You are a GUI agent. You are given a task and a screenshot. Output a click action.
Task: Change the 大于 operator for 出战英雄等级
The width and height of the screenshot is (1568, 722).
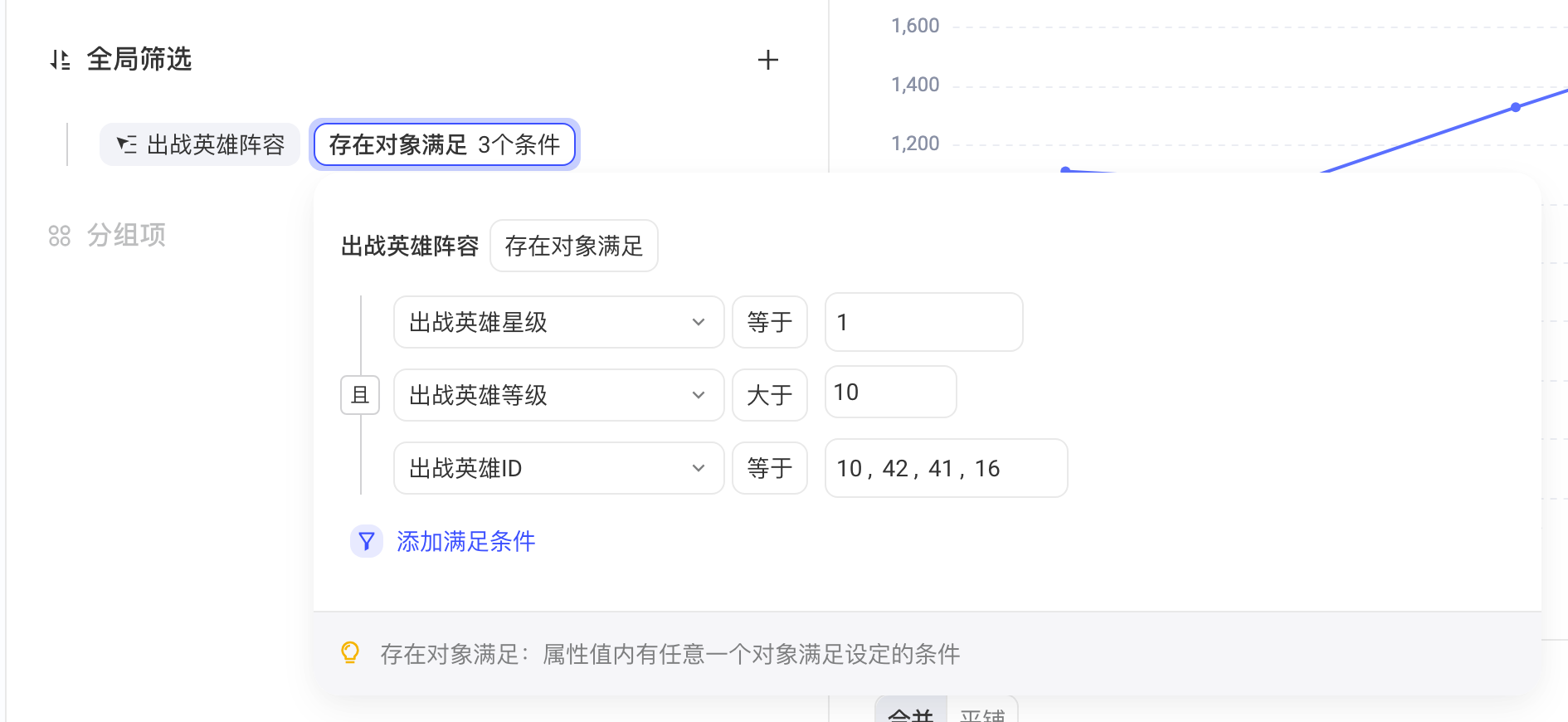click(x=770, y=395)
